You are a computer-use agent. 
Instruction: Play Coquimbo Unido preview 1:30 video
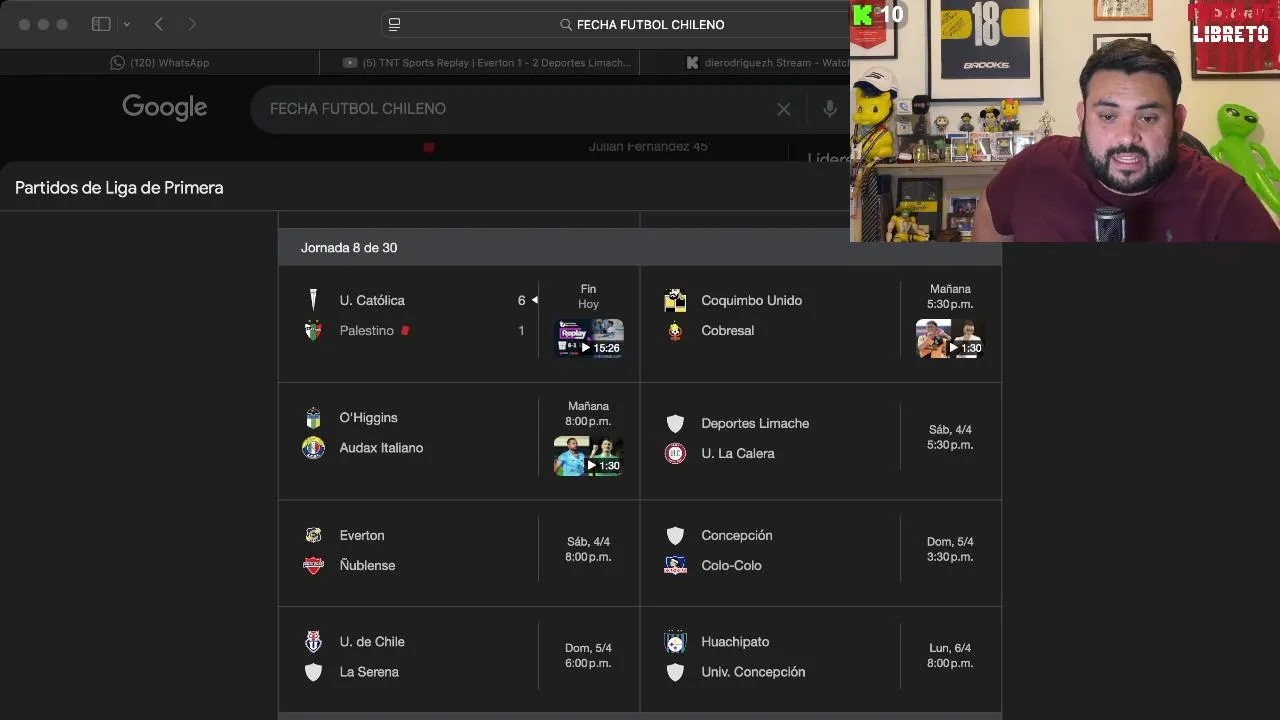click(950, 338)
